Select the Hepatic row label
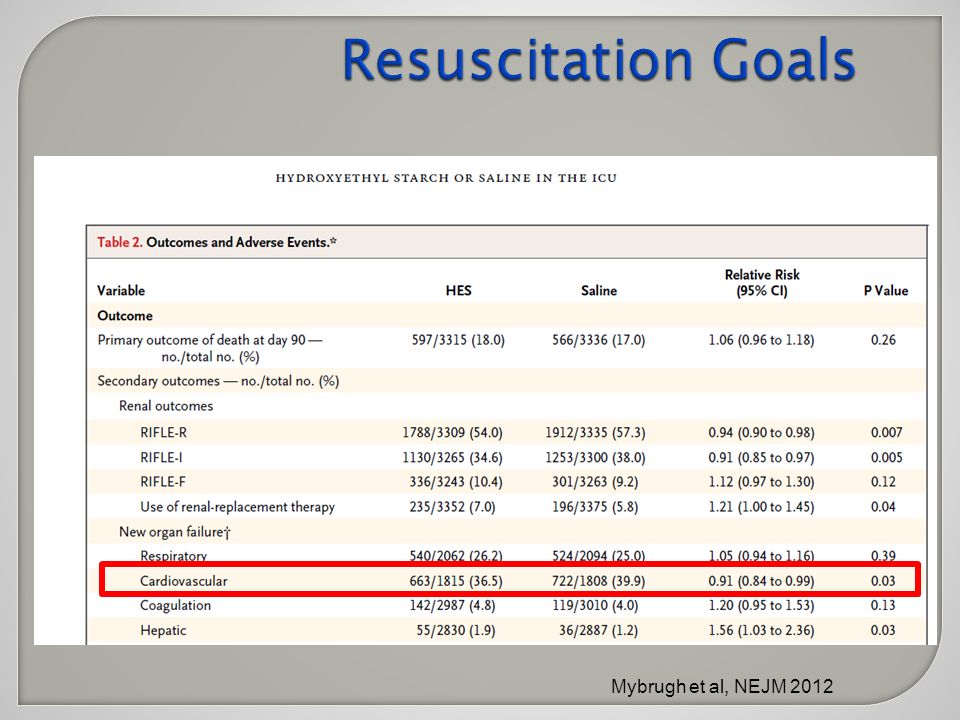Screen dimensions: 960x720 (x=163, y=631)
